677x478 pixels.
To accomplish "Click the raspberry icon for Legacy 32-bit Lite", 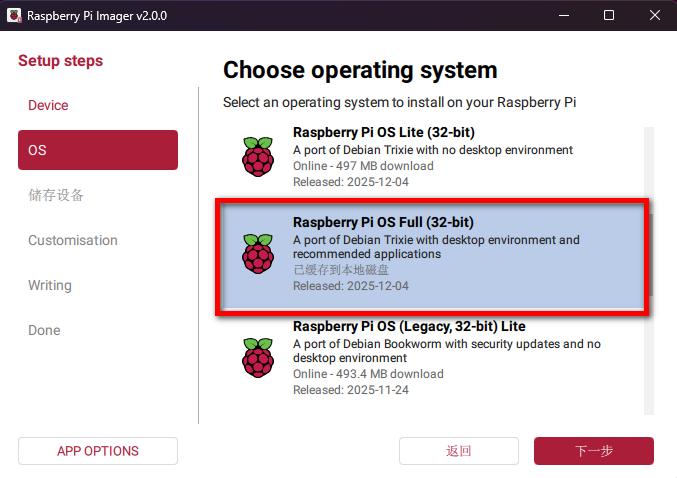I will 258,358.
